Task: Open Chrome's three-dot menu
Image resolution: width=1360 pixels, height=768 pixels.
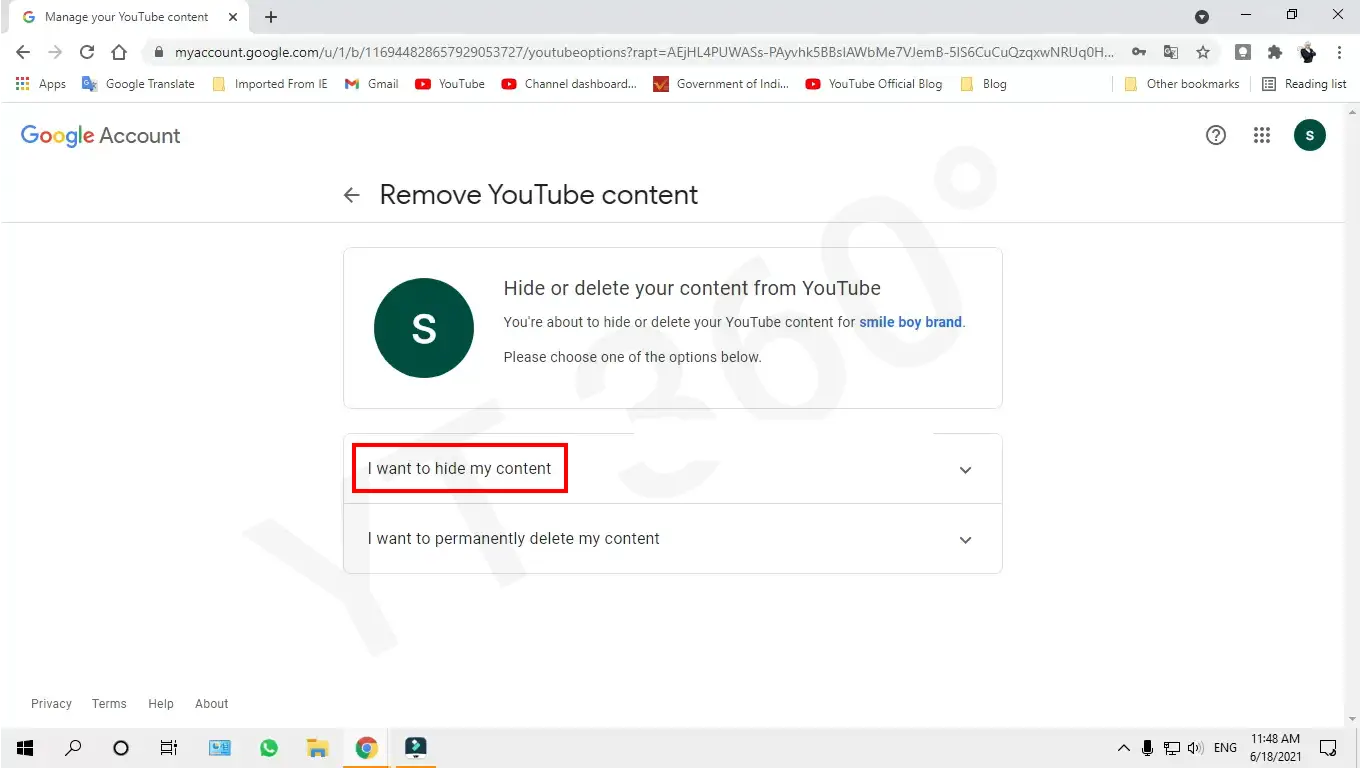Action: click(1339, 52)
